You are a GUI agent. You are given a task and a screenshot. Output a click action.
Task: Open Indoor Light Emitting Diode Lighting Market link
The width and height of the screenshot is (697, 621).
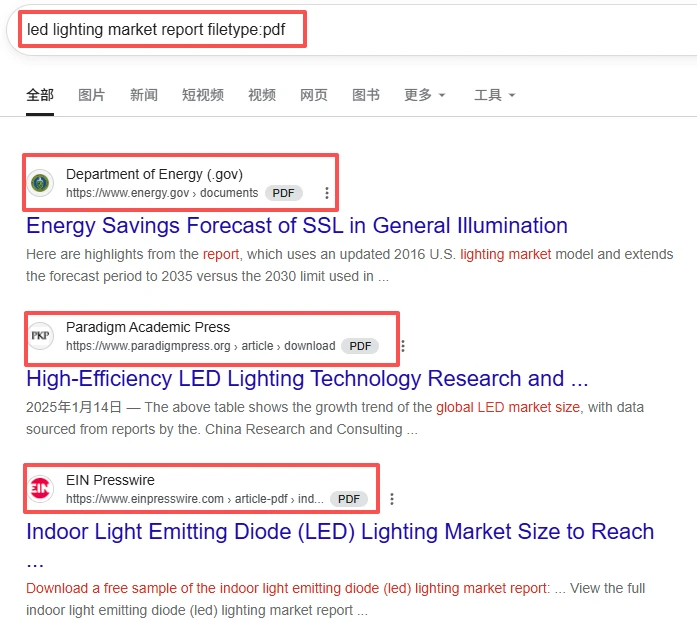[340, 547]
